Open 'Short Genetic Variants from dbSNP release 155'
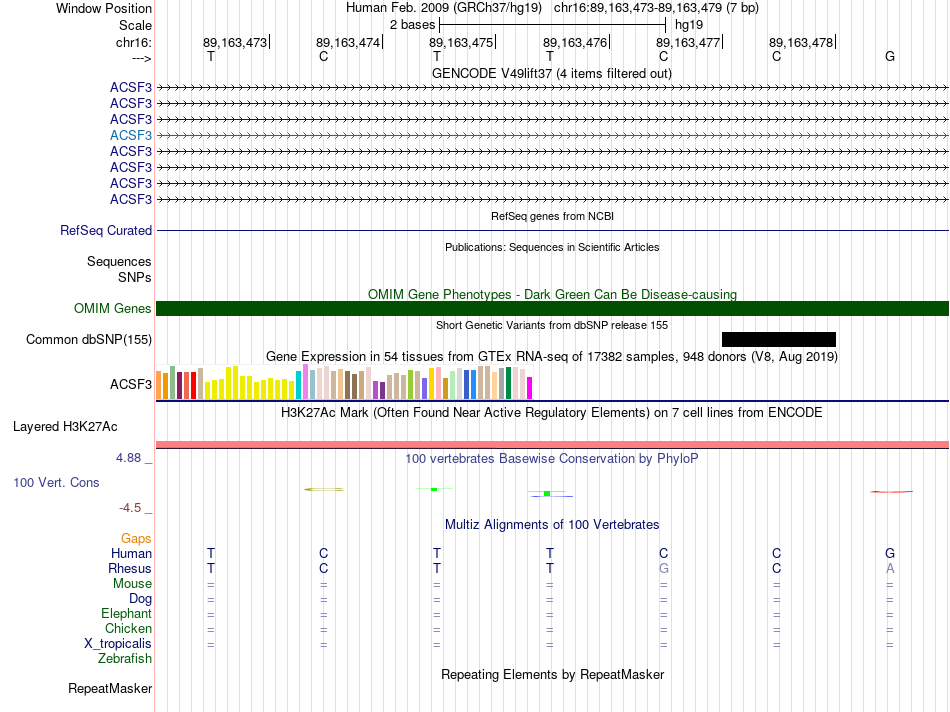 (552, 325)
